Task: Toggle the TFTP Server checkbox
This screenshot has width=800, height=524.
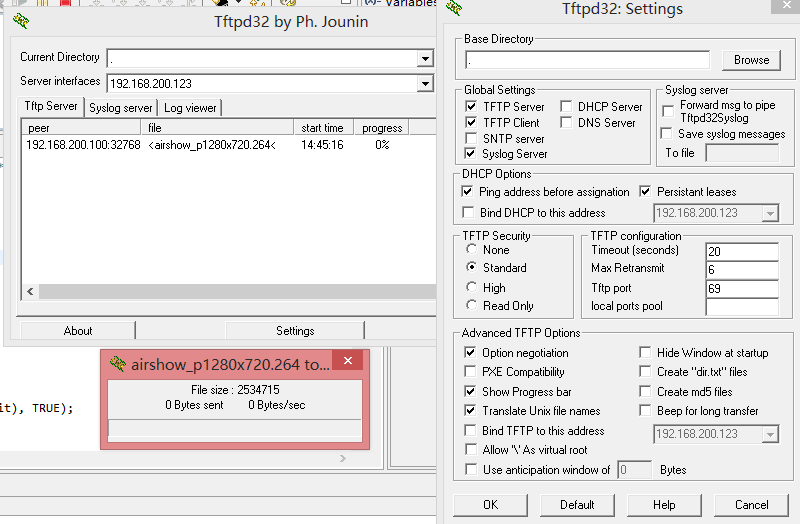Action: 471,107
